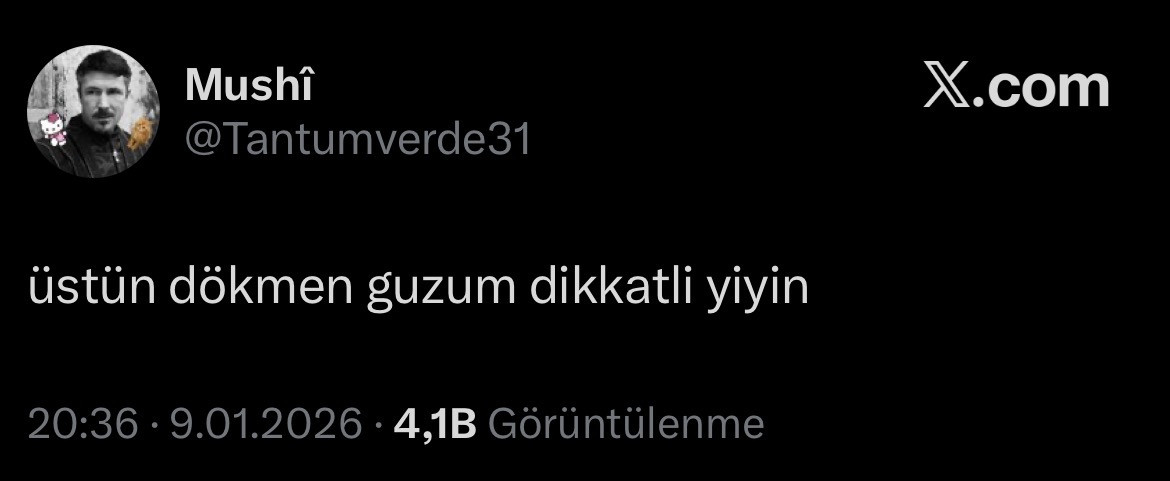Click the 4,1B view count
This screenshot has height=481, width=1170.
(x=435, y=425)
